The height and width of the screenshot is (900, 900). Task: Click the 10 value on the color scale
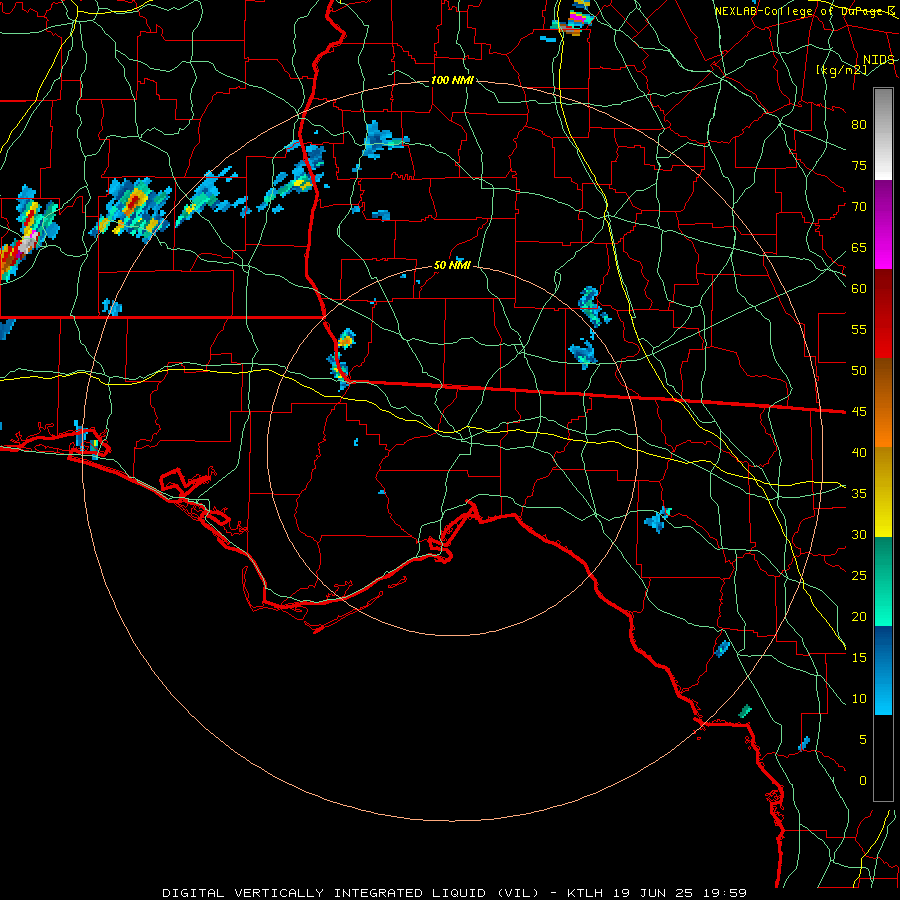[859, 699]
